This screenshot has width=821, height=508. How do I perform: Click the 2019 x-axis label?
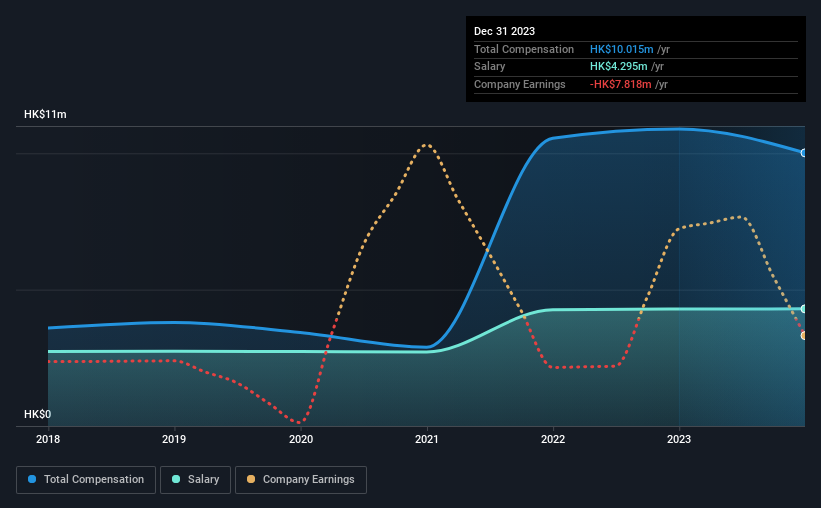174,439
